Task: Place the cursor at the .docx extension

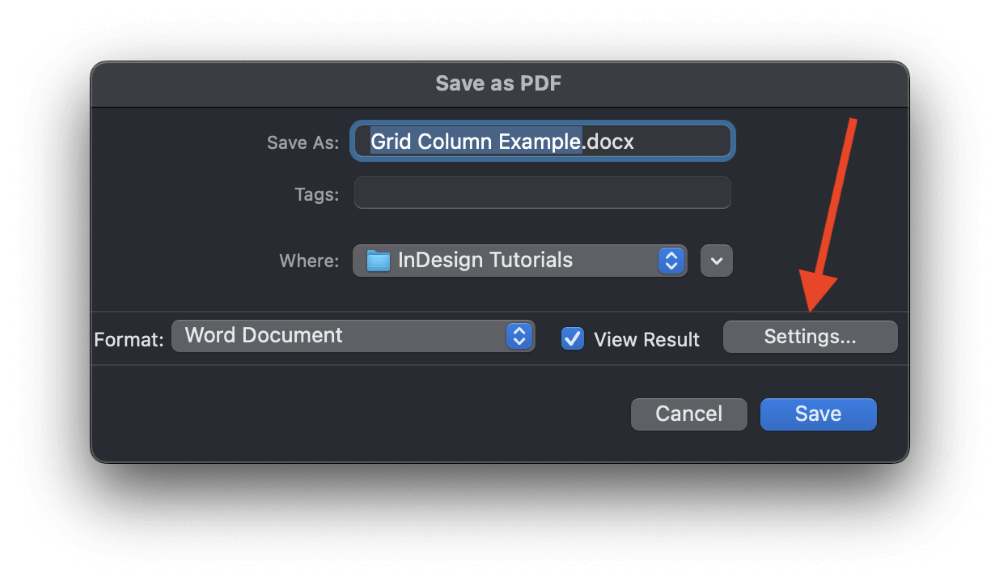Action: 608,142
